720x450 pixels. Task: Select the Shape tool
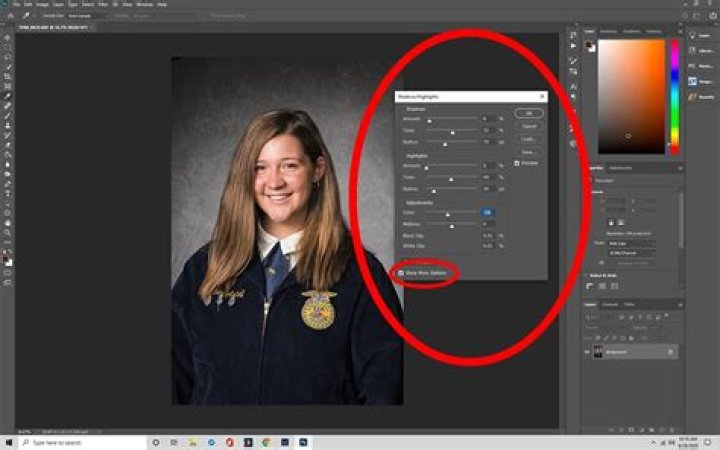[8, 213]
